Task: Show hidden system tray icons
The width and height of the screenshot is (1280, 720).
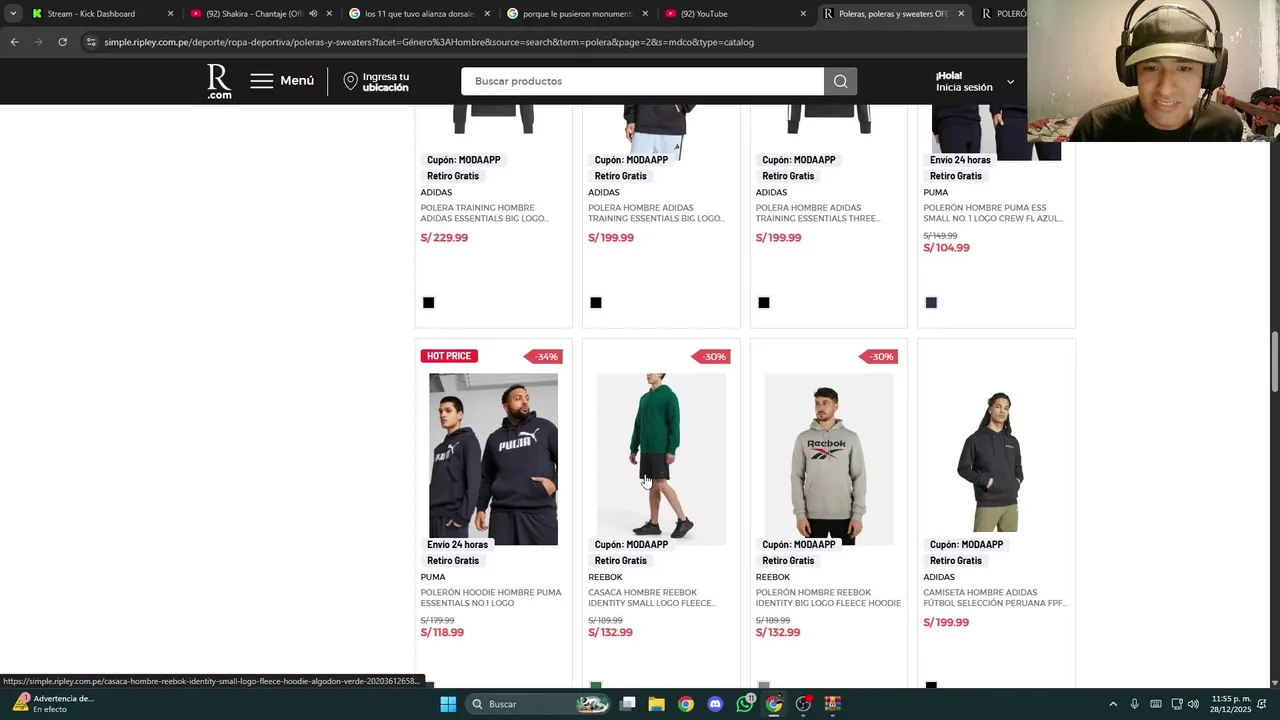Action: coord(1113,704)
